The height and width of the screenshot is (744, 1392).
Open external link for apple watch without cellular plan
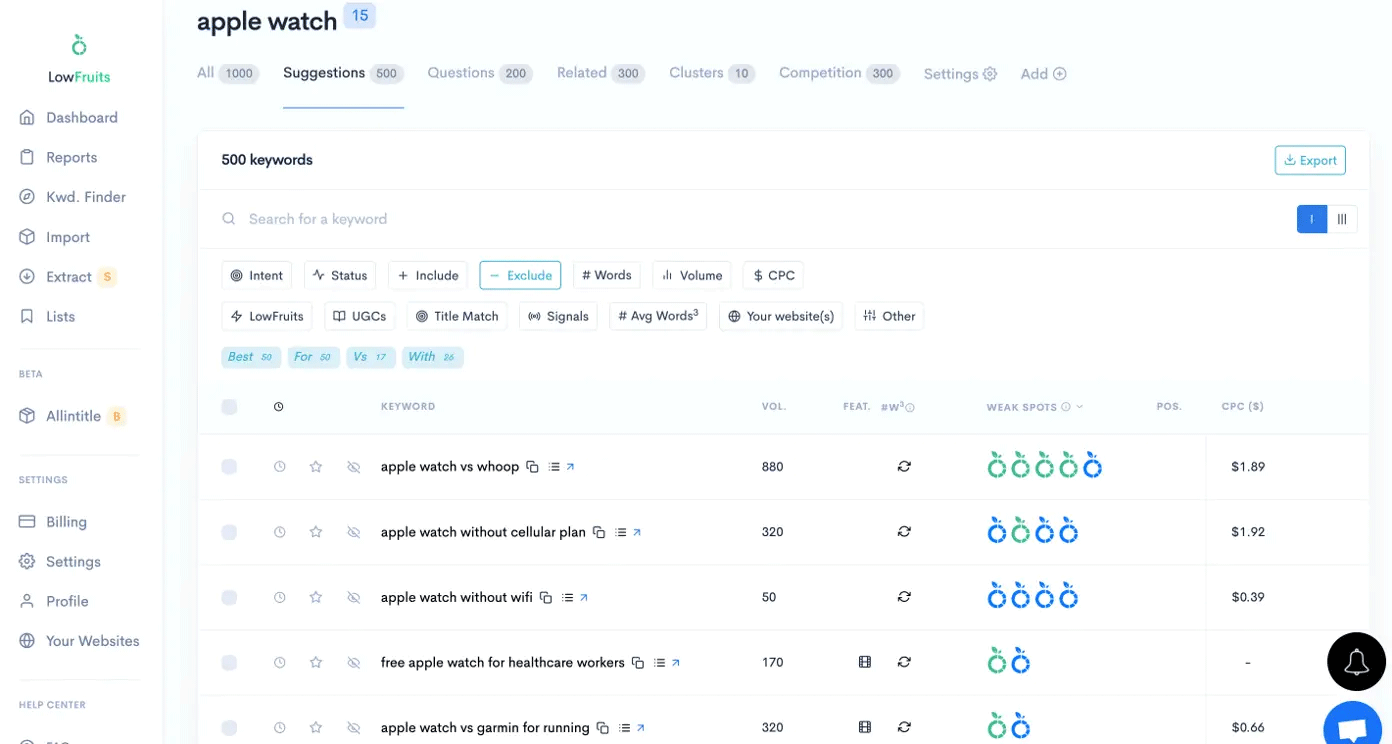637,532
